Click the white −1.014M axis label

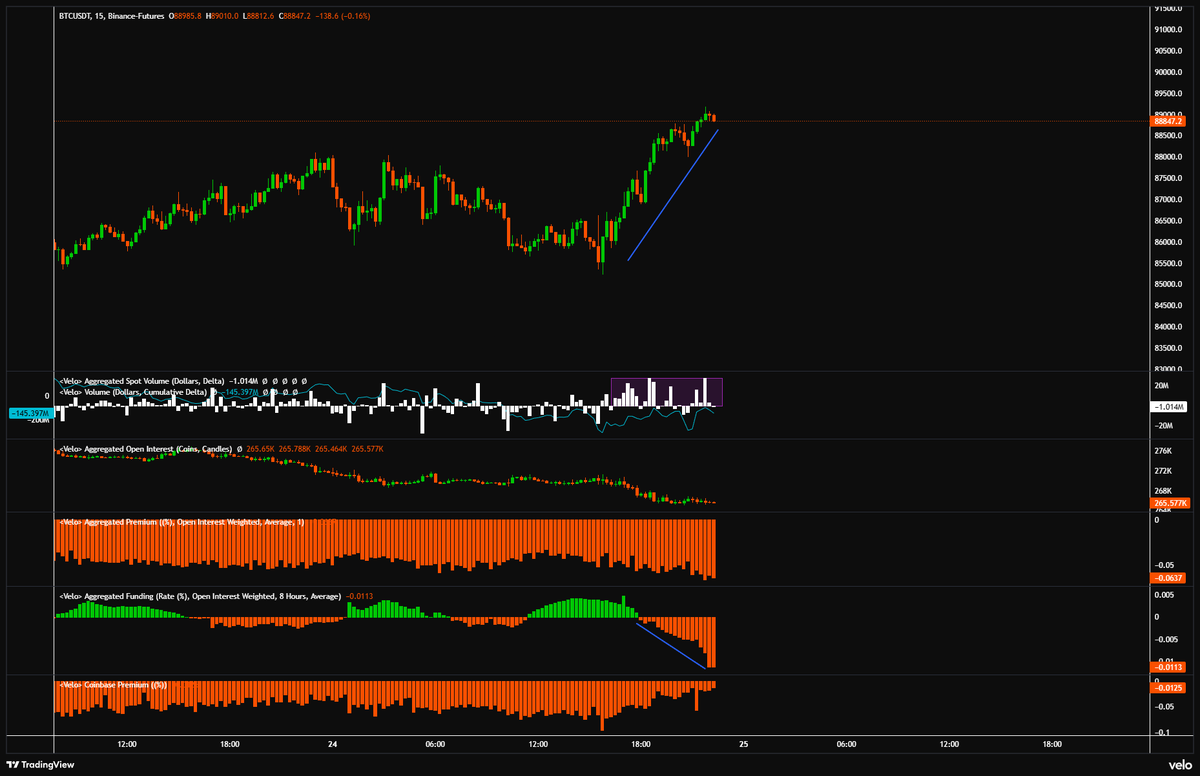point(1168,408)
